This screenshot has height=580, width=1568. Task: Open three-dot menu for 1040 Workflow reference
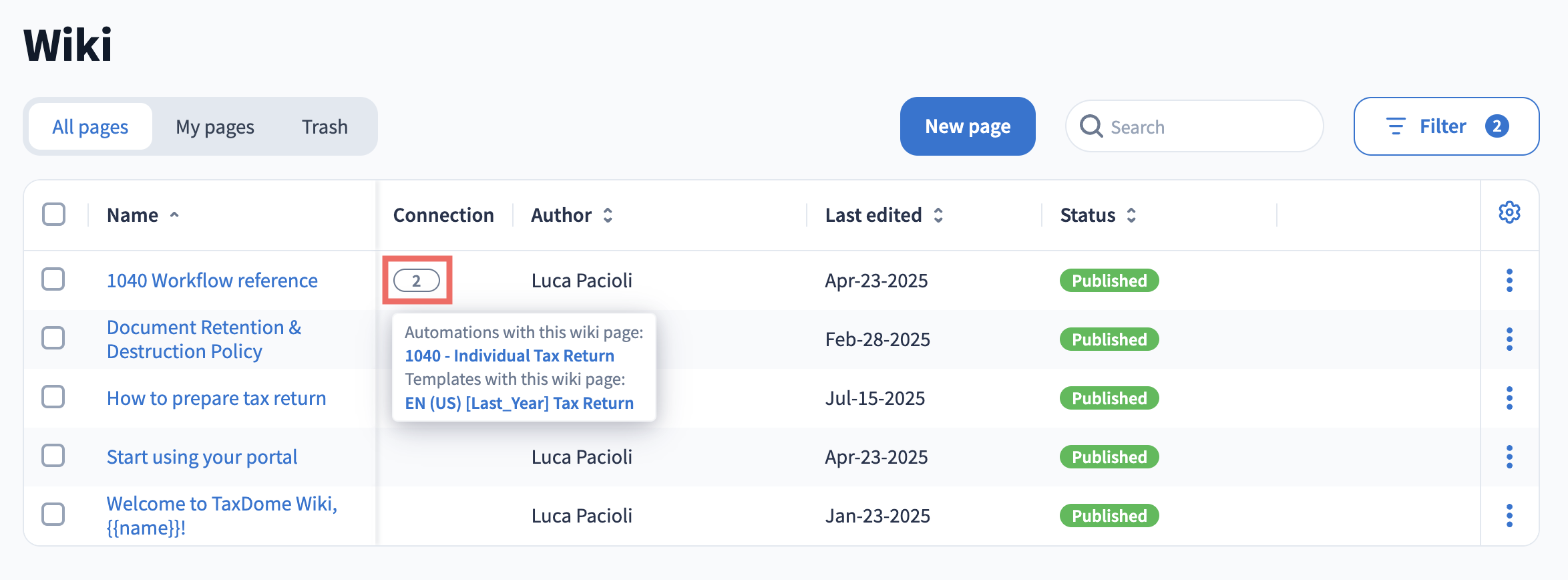coord(1509,281)
